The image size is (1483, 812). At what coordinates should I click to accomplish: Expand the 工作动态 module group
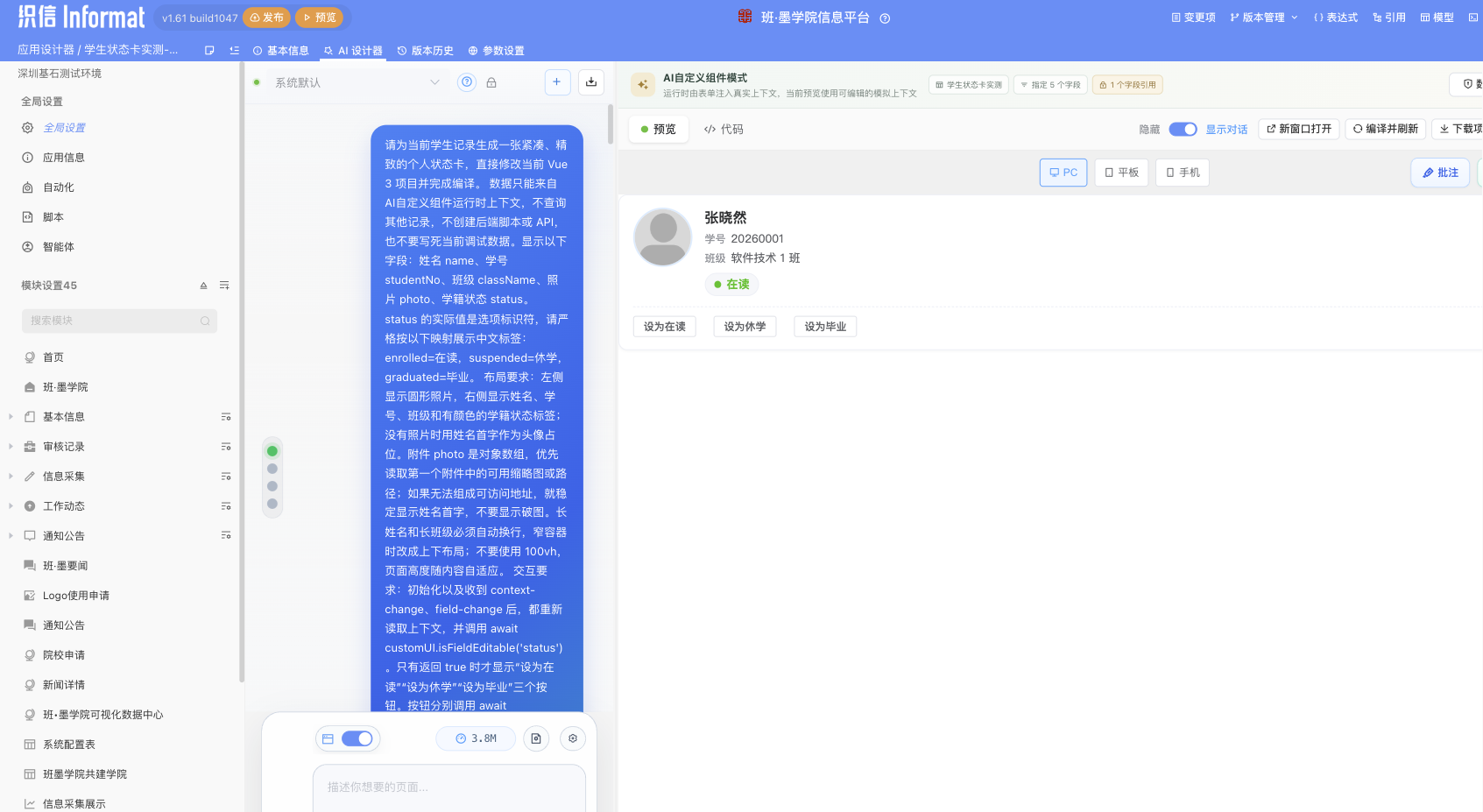(11, 506)
